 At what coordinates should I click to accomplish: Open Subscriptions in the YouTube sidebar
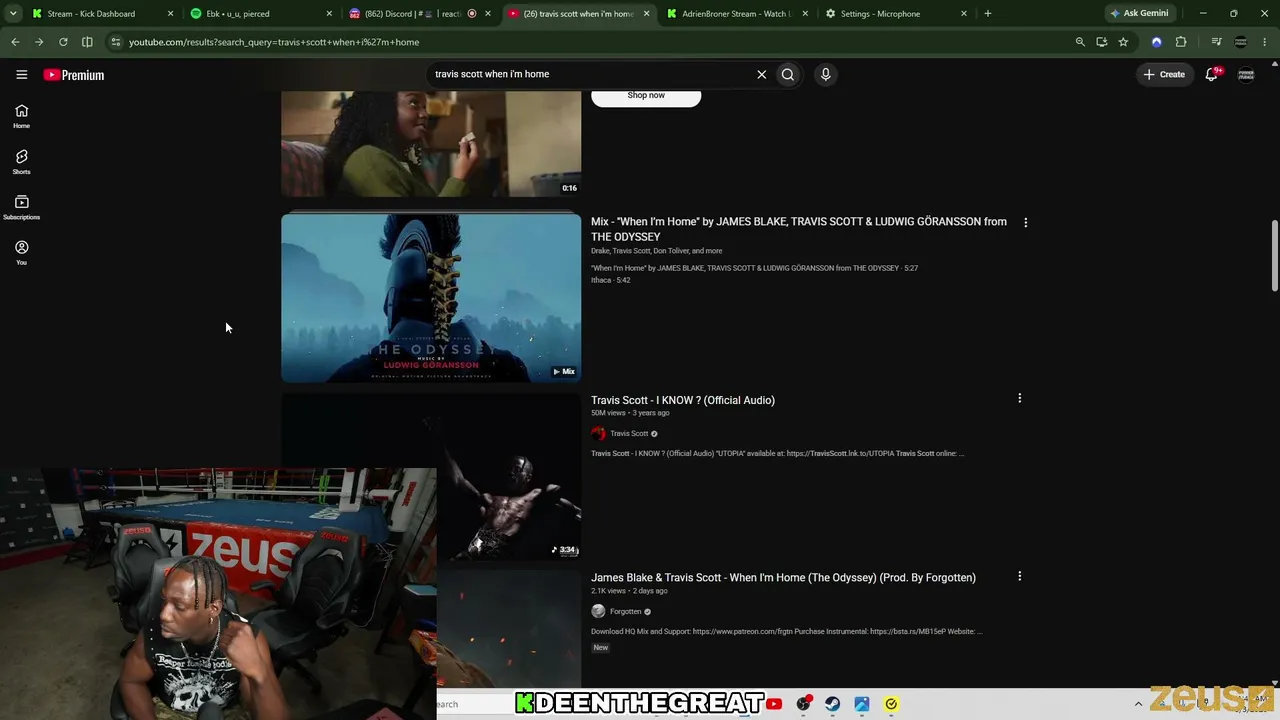click(21, 207)
